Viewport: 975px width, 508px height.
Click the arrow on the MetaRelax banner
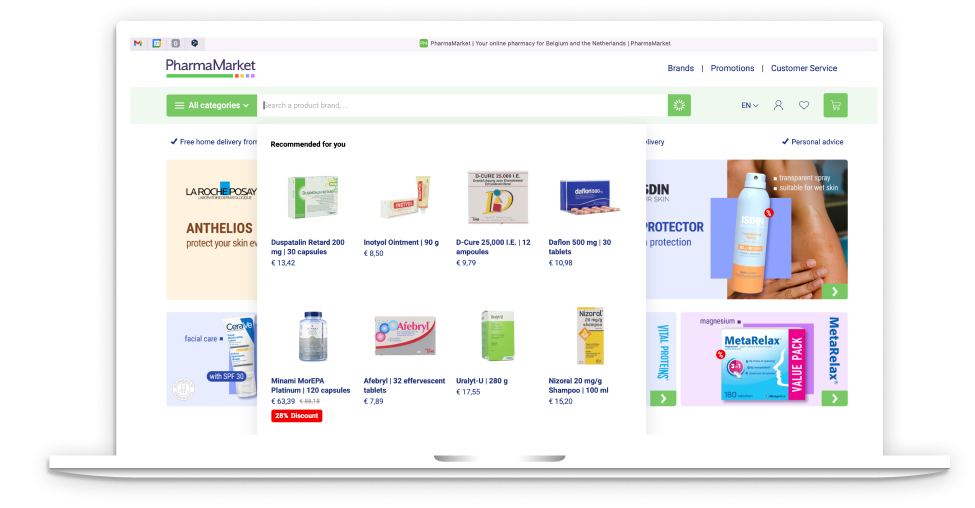pos(835,398)
